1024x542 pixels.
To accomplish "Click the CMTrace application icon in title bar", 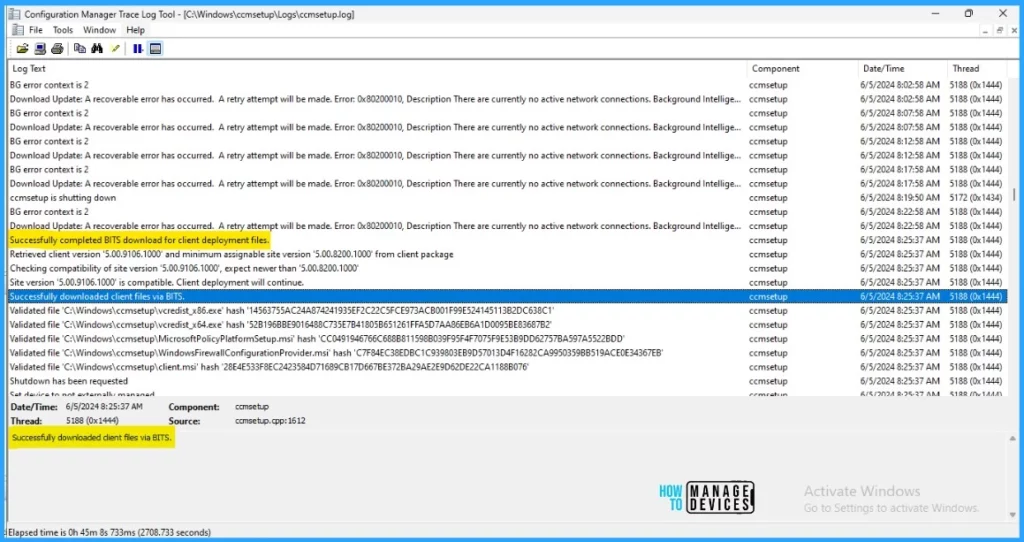I will click(x=13, y=14).
